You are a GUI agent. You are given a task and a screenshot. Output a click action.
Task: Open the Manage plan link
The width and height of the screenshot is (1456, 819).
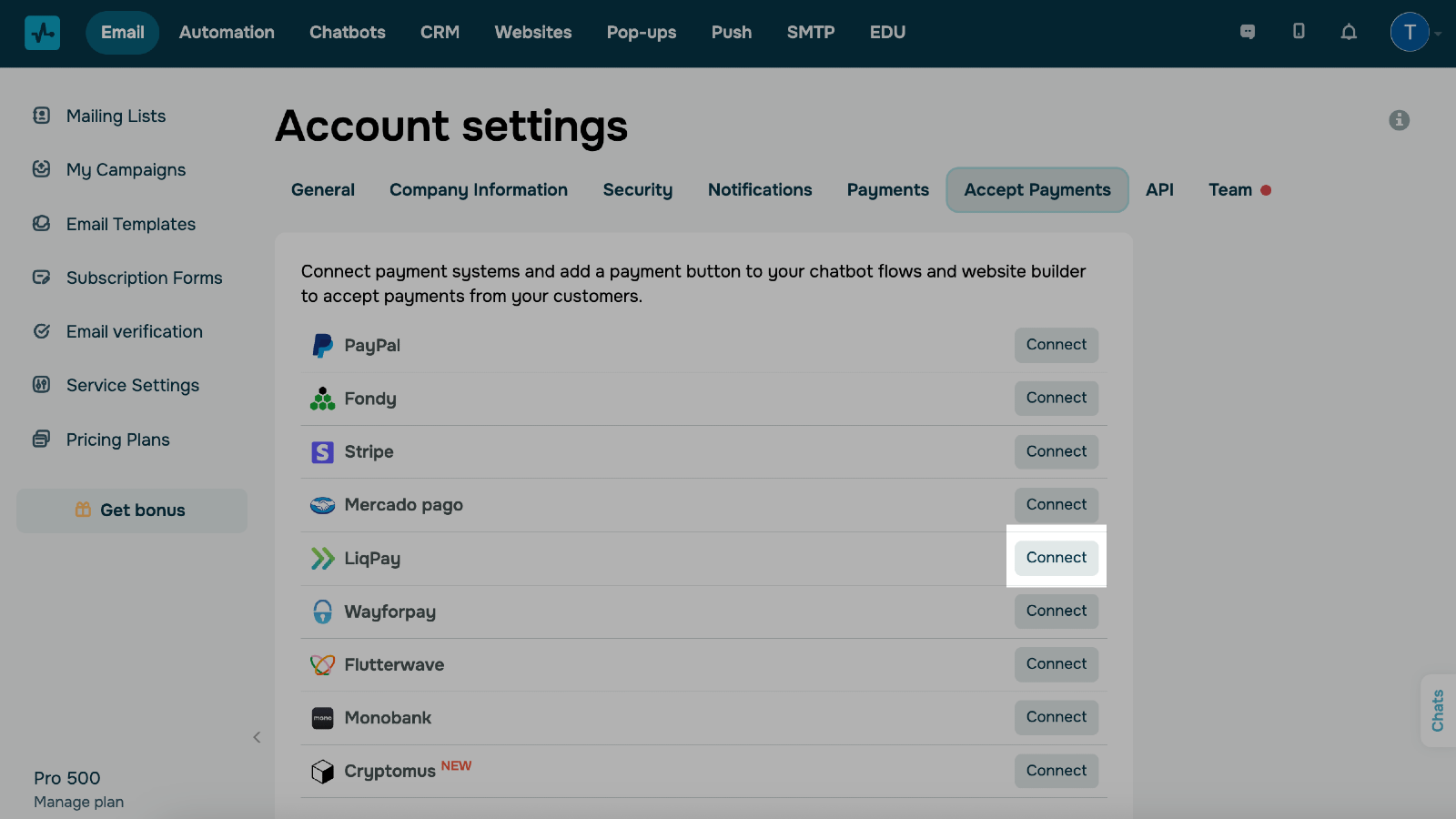(x=78, y=802)
